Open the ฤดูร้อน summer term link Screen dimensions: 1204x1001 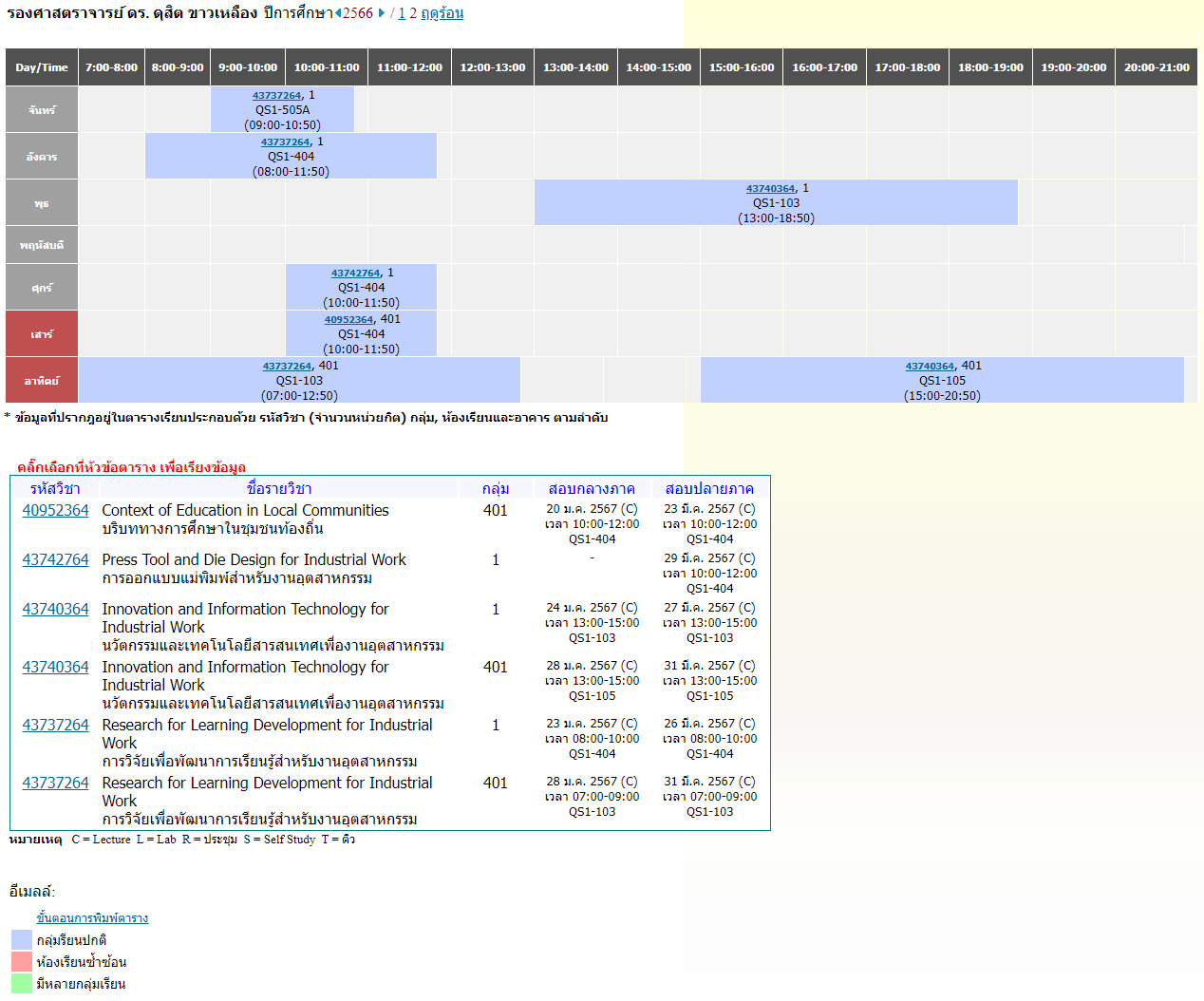coord(442,13)
